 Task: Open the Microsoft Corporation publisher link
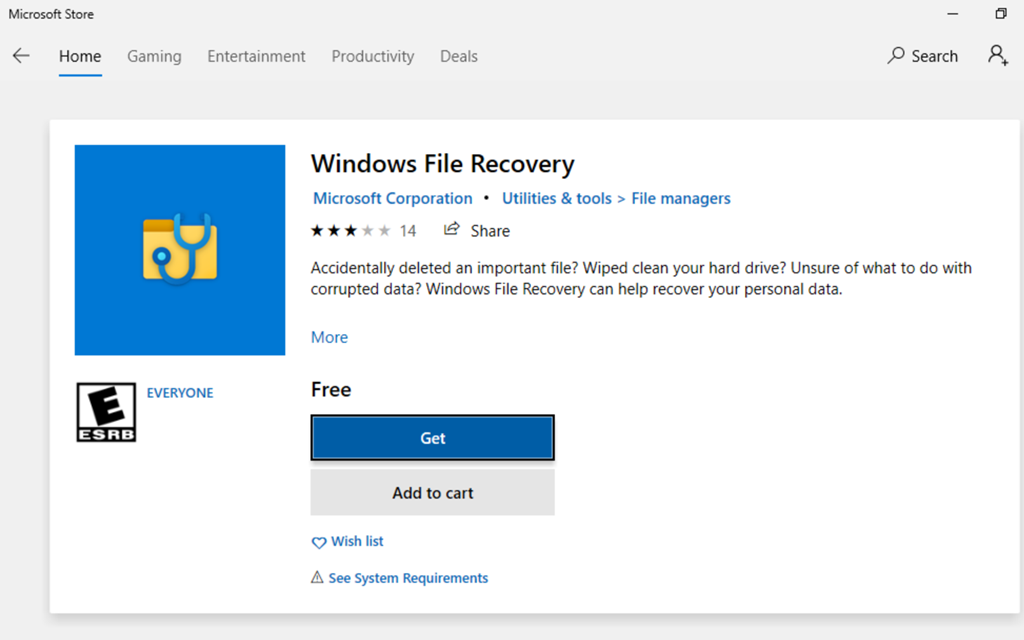(392, 198)
